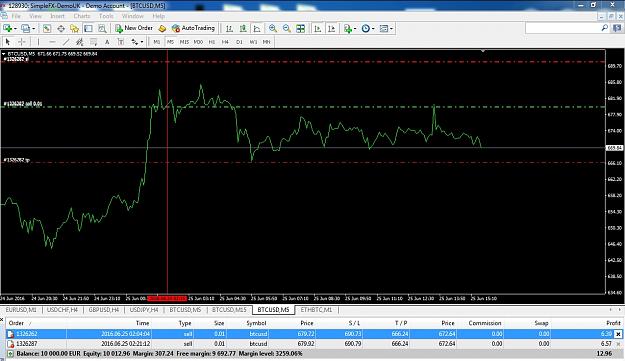
Task: Select the Trendline drawing tool
Action: (x=66, y=42)
